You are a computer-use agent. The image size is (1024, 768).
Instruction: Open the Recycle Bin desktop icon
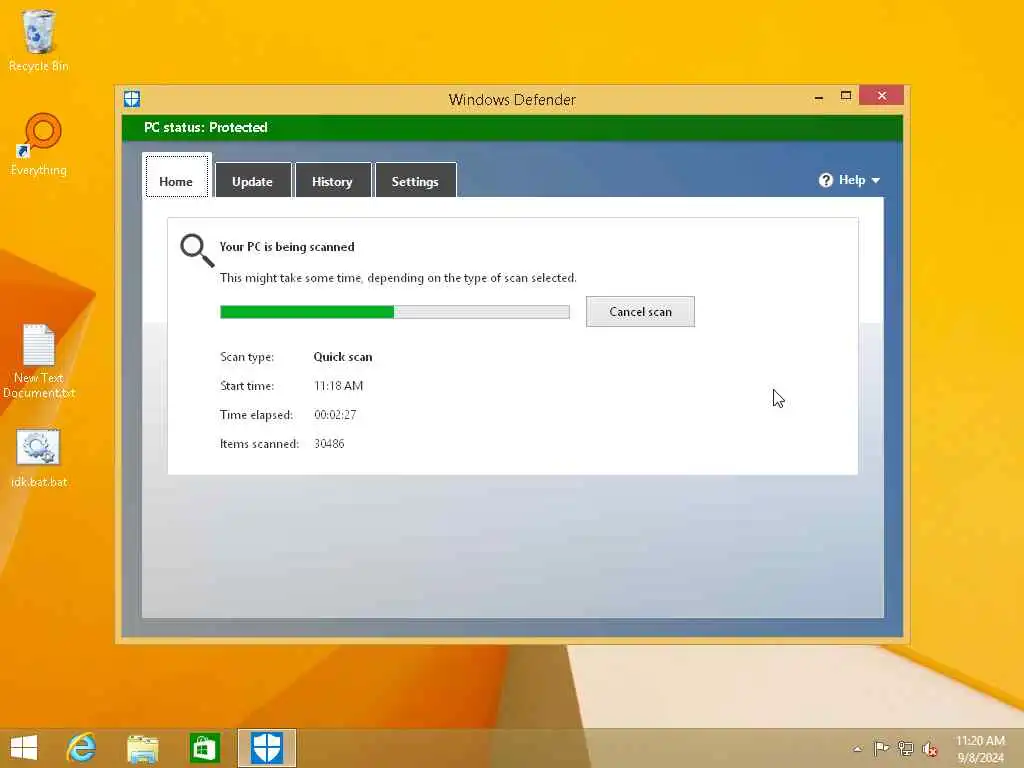[x=39, y=40]
